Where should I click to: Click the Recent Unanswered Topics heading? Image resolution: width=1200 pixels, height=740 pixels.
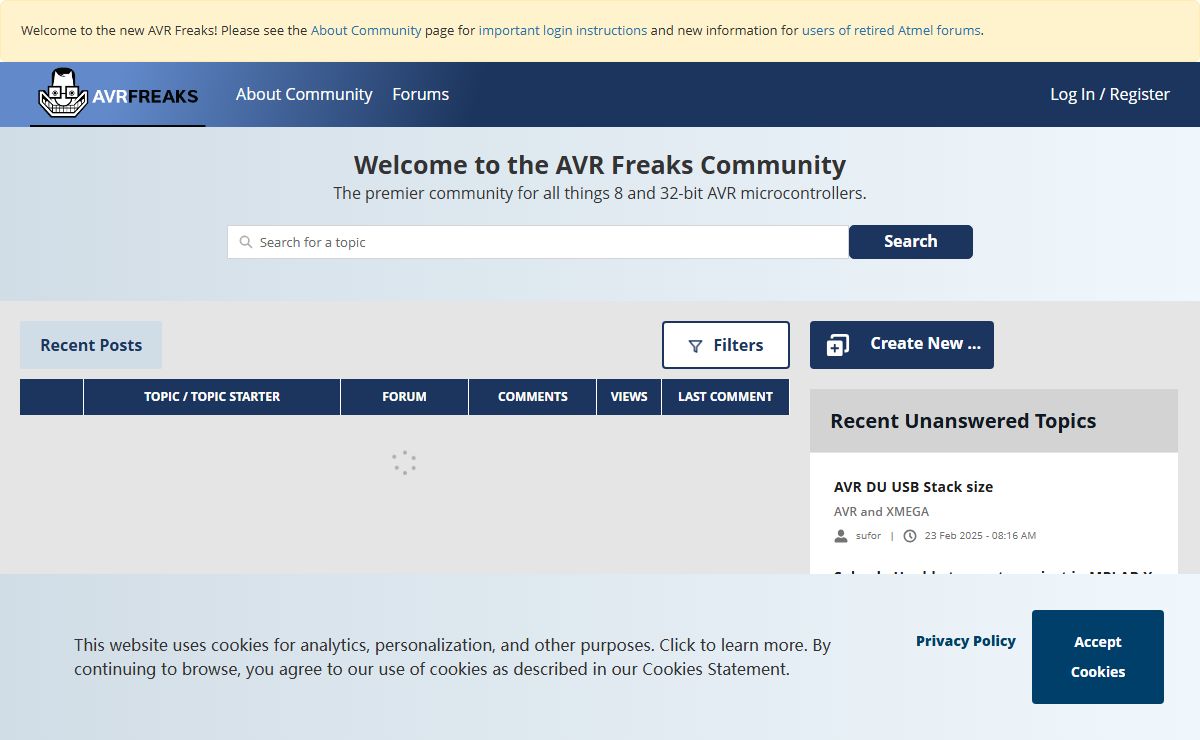tap(963, 421)
